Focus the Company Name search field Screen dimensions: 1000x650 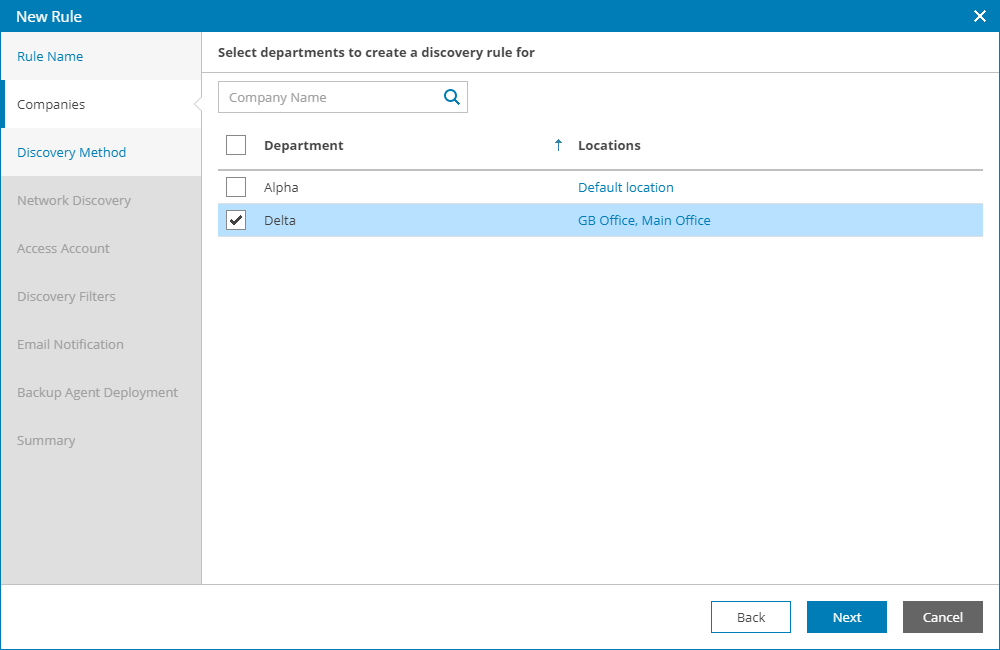[330, 97]
